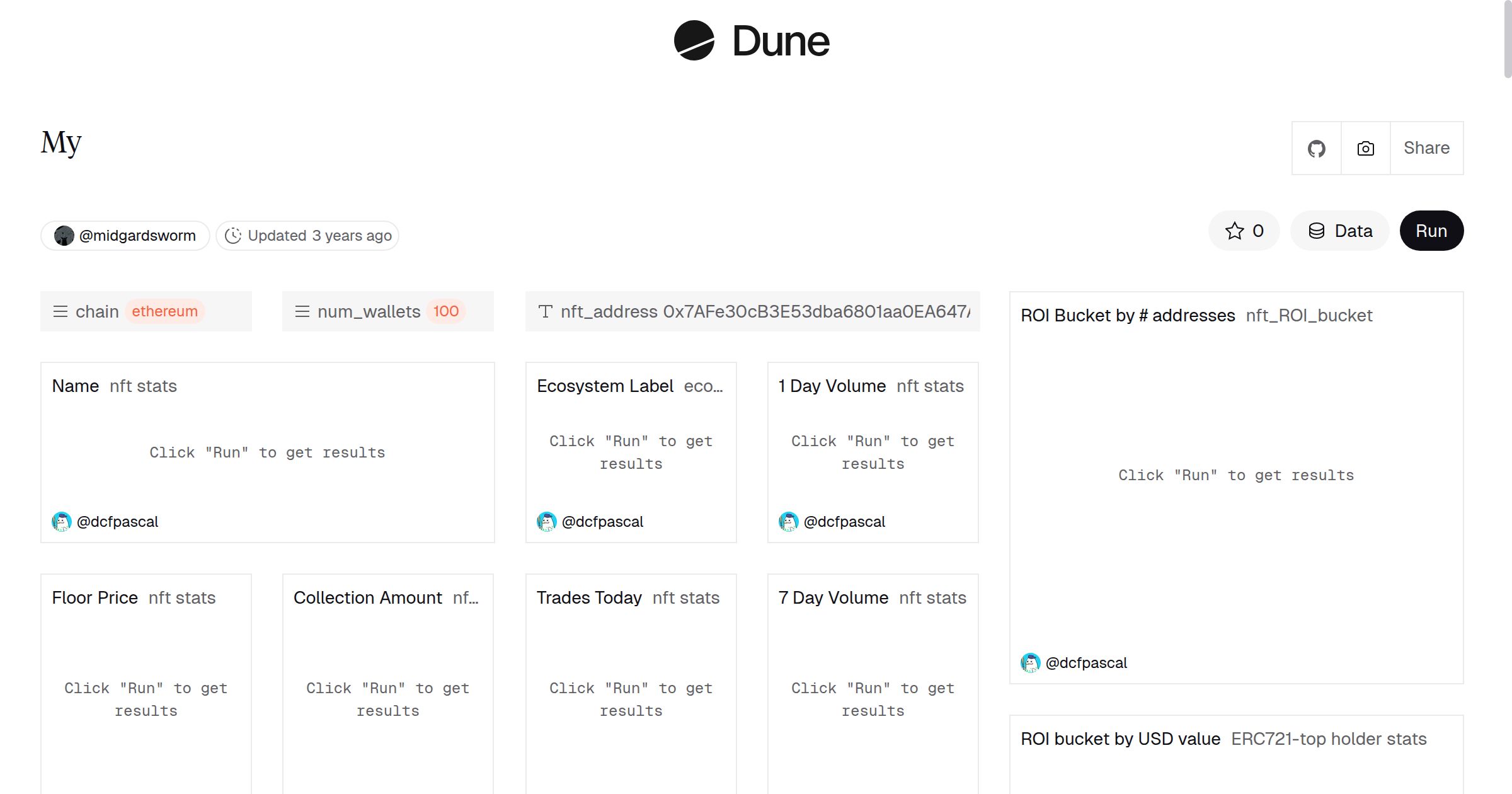Open @dcfpascal link in 1 Day Volume card

pyautogui.click(x=844, y=522)
